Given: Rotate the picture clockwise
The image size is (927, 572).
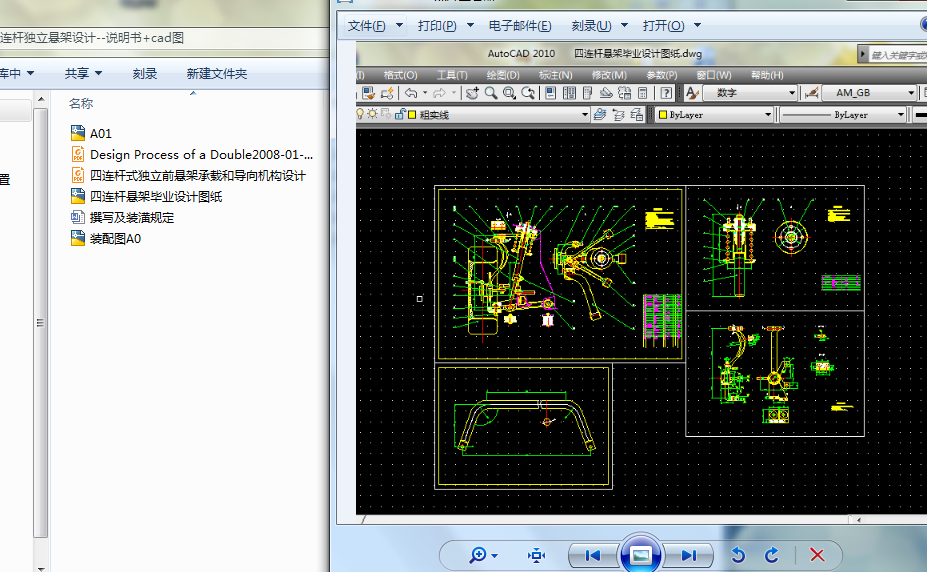Looking at the screenshot, I should coord(772,555).
